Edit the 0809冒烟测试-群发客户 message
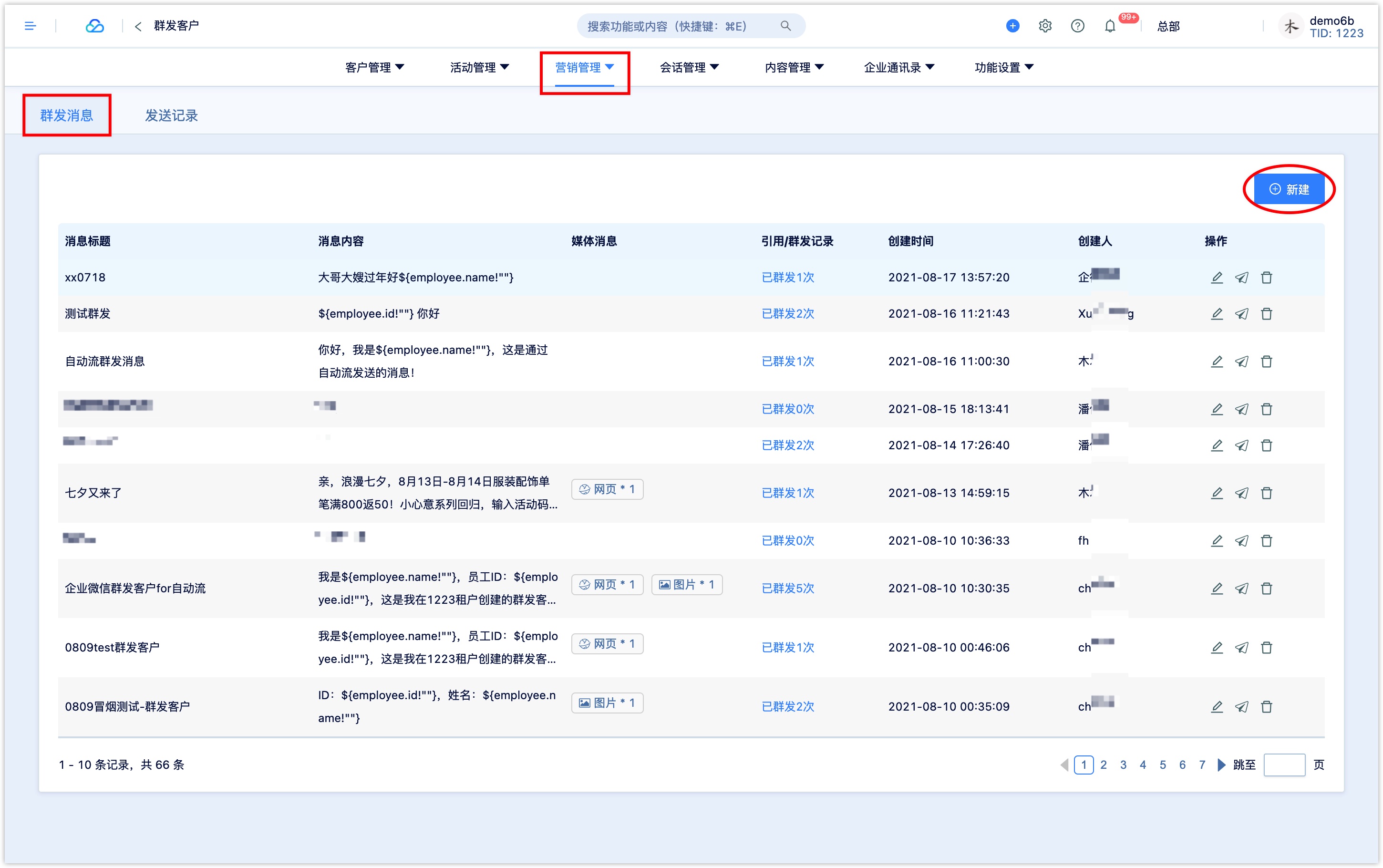This screenshot has height=868, width=1383. (x=1217, y=706)
